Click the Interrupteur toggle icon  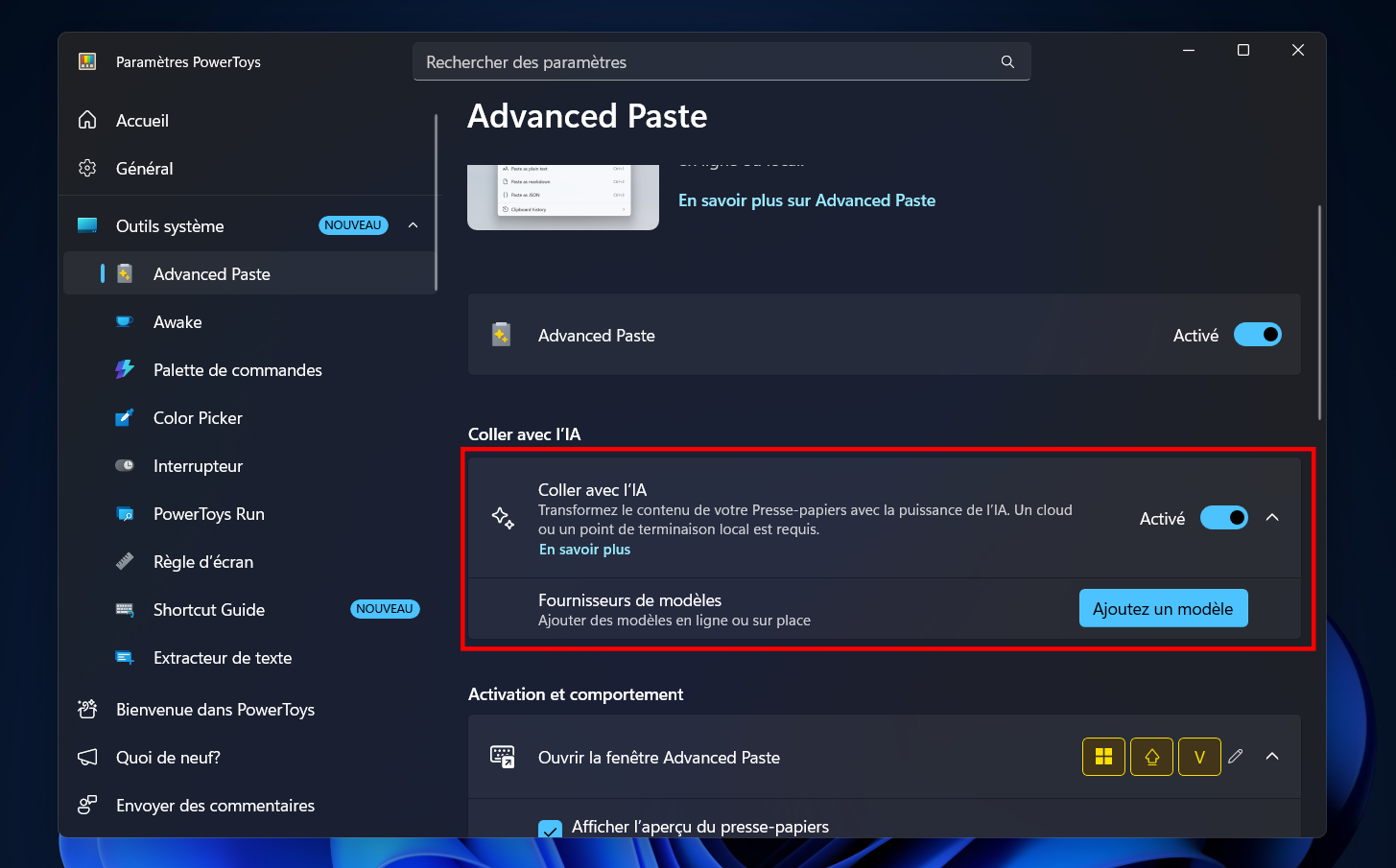click(x=125, y=465)
